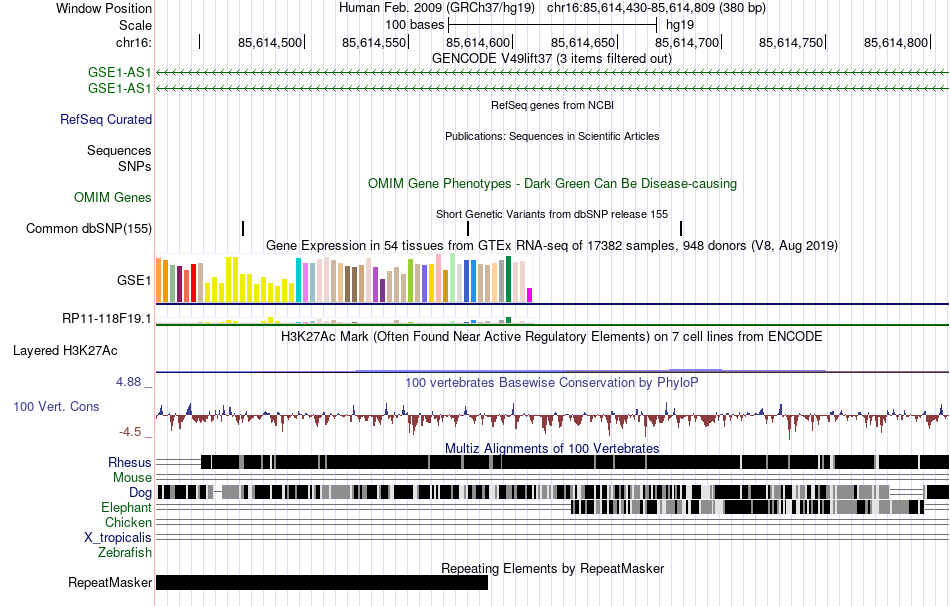The width and height of the screenshot is (950, 606).
Task: Open the RepeatMasker track label
Action: 110,582
